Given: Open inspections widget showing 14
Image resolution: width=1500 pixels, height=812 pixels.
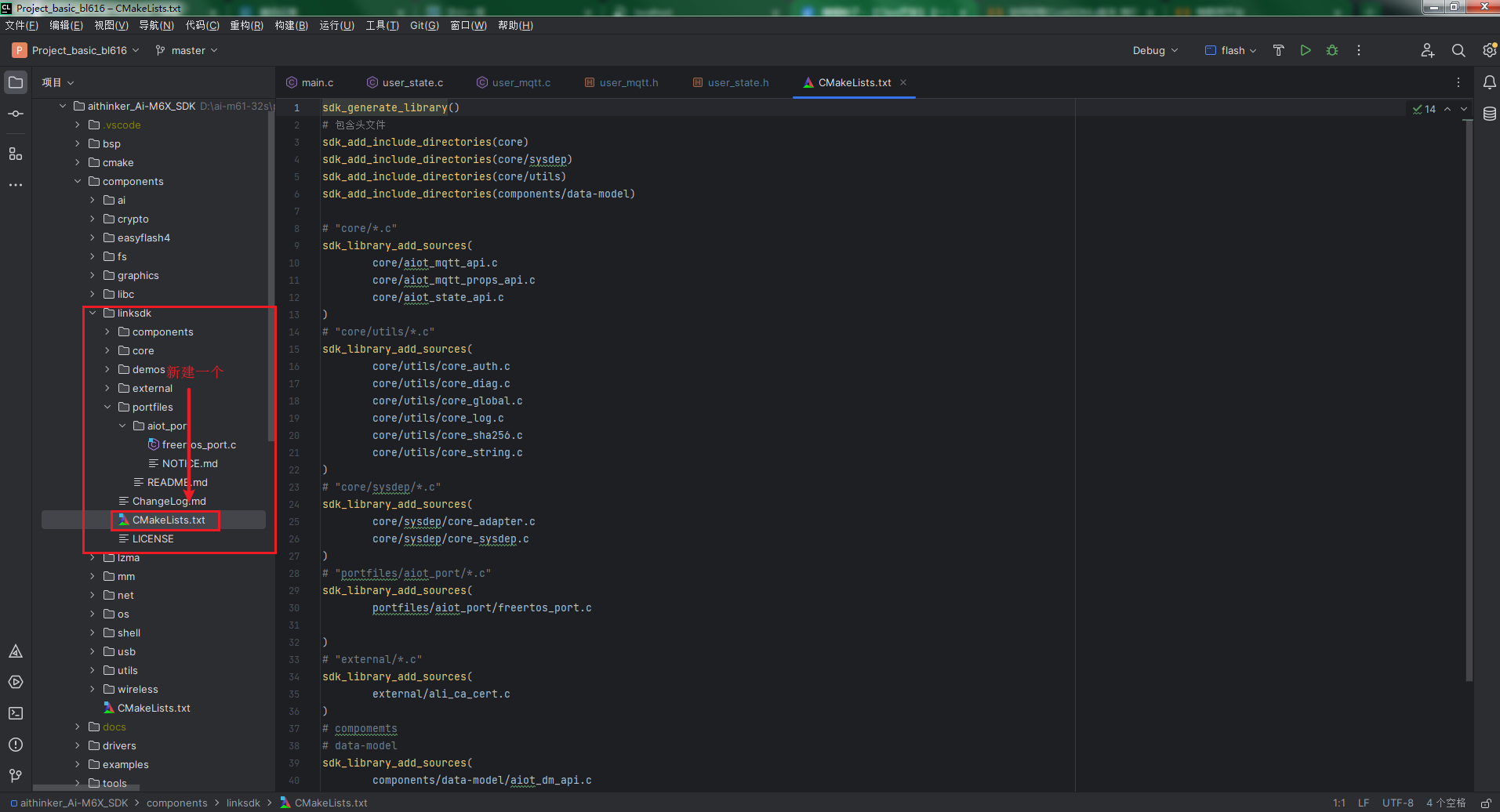Looking at the screenshot, I should [1424, 109].
